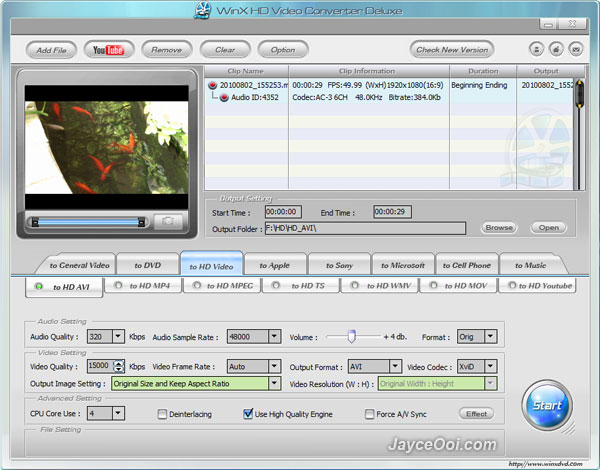Click the camera snapshot icon under preview
Screen dimensions: 600x470
coord(168,221)
